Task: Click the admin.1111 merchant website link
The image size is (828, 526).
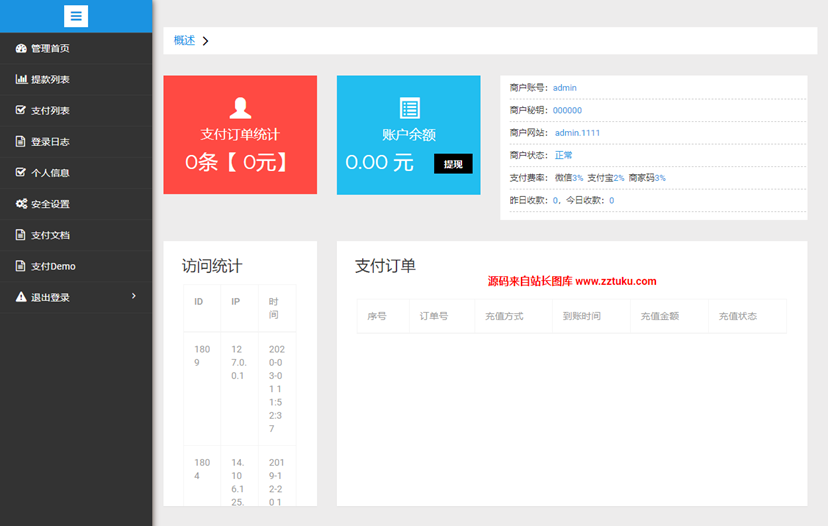Action: [x=577, y=132]
